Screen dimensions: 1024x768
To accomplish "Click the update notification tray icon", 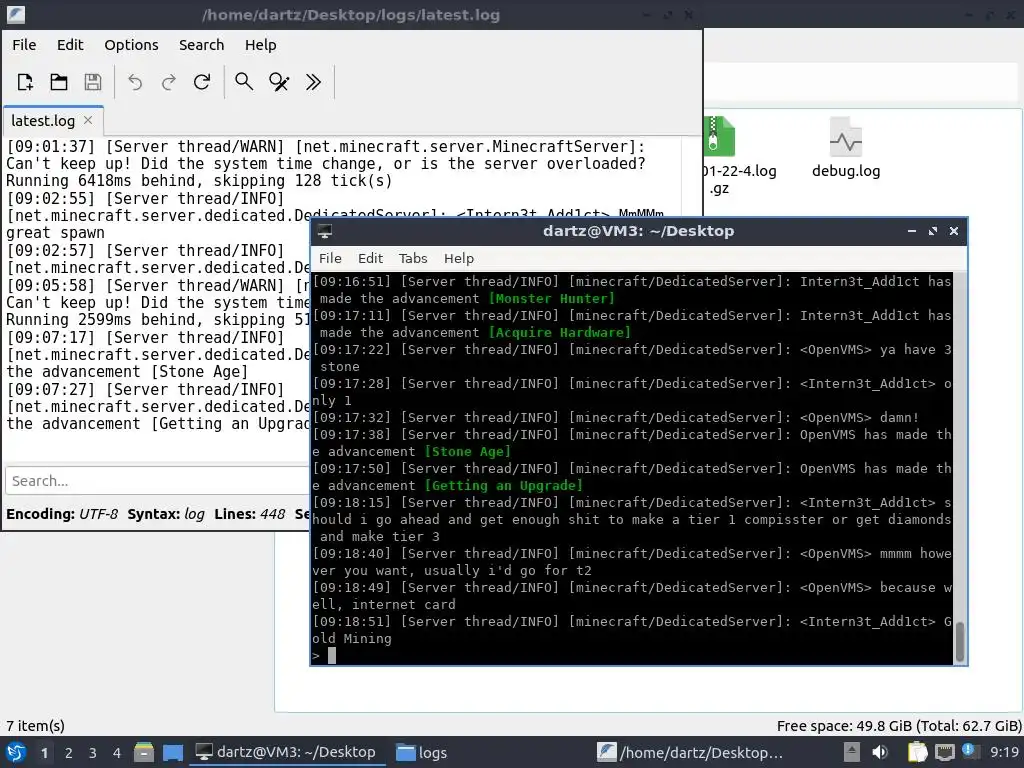I will tap(969, 752).
